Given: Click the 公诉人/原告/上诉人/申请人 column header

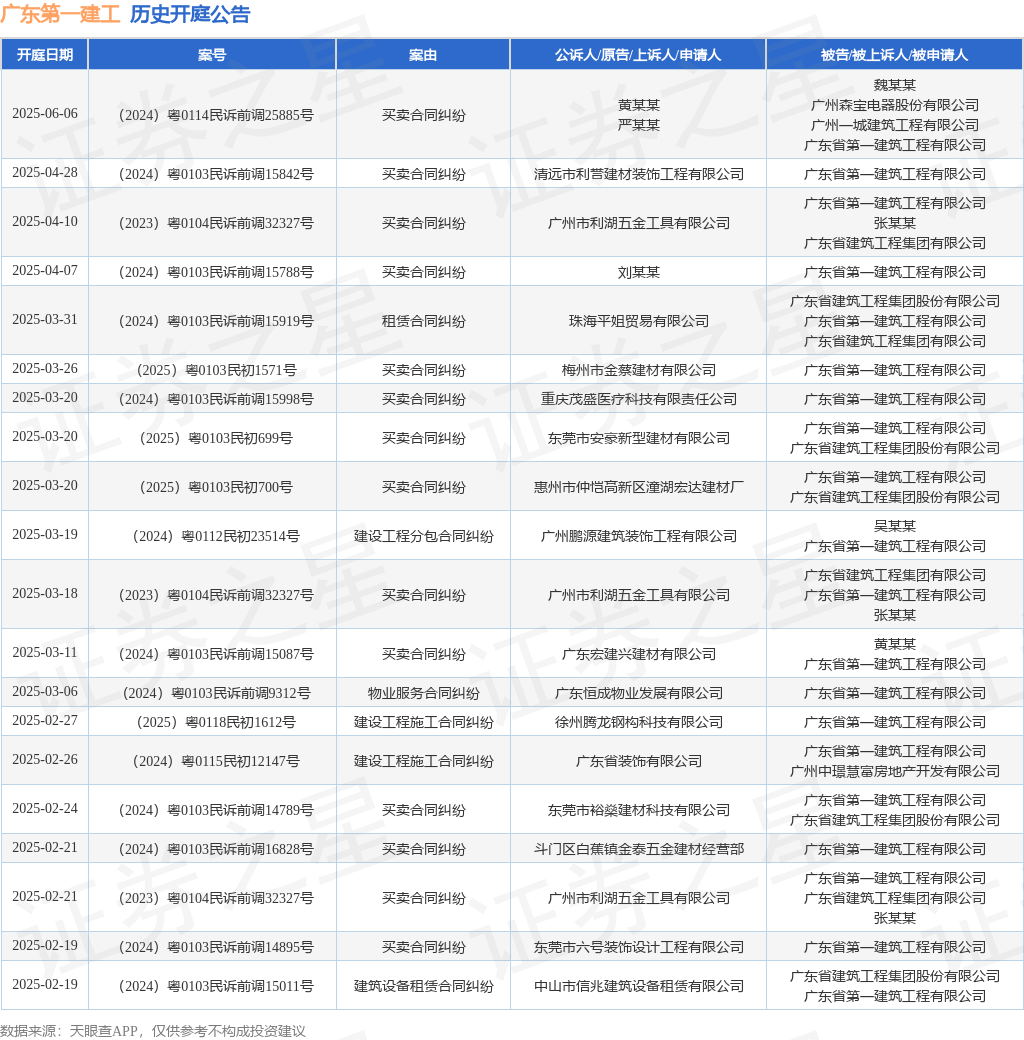Looking at the screenshot, I should (638, 54).
